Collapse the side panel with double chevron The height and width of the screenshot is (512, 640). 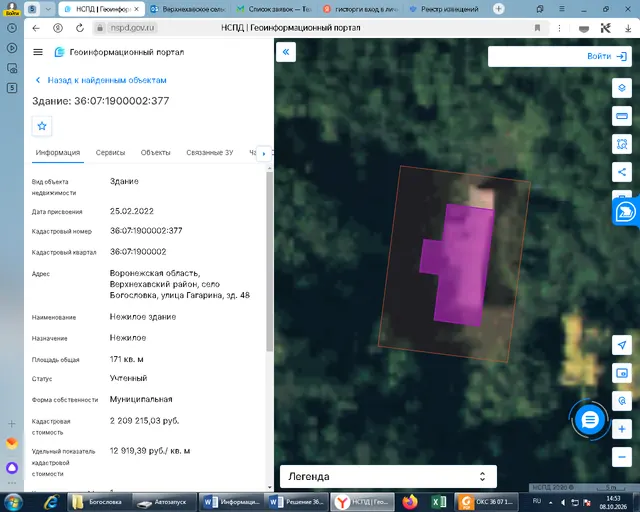coord(286,52)
